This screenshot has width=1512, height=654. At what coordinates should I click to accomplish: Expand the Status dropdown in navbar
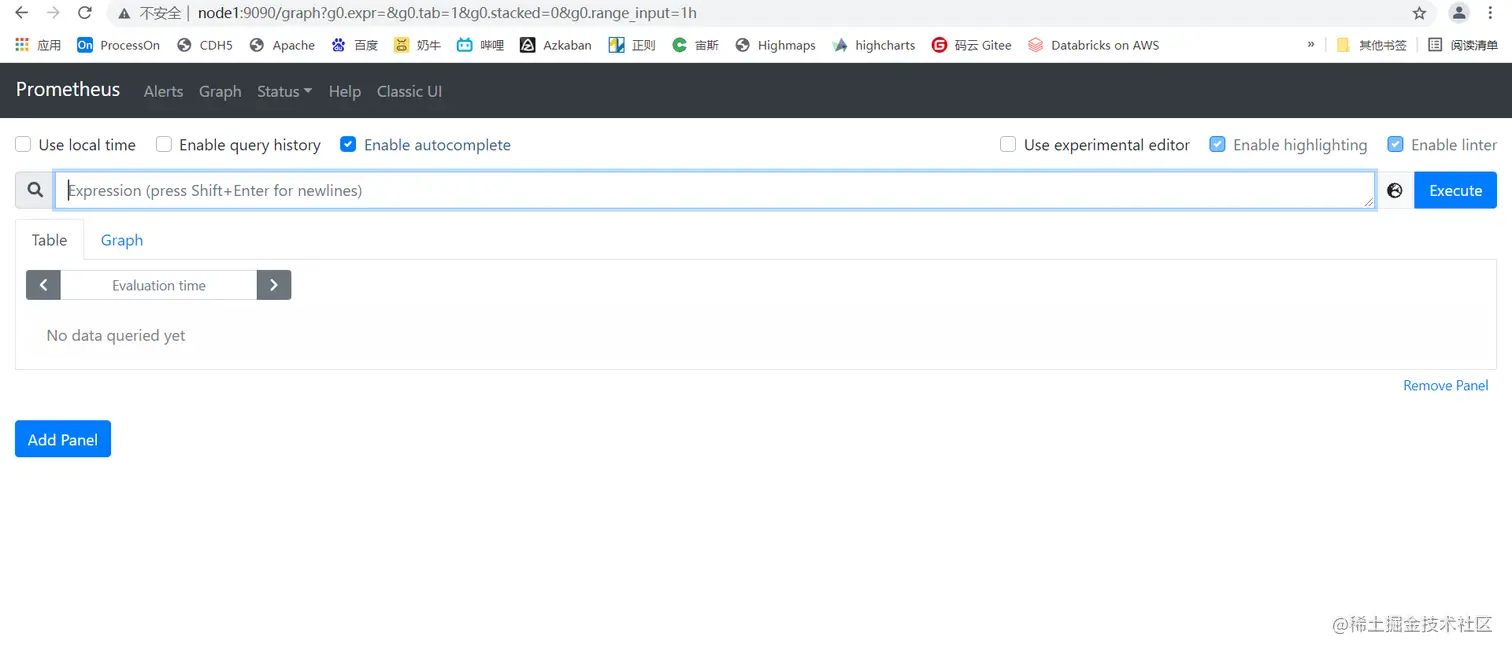[x=284, y=91]
